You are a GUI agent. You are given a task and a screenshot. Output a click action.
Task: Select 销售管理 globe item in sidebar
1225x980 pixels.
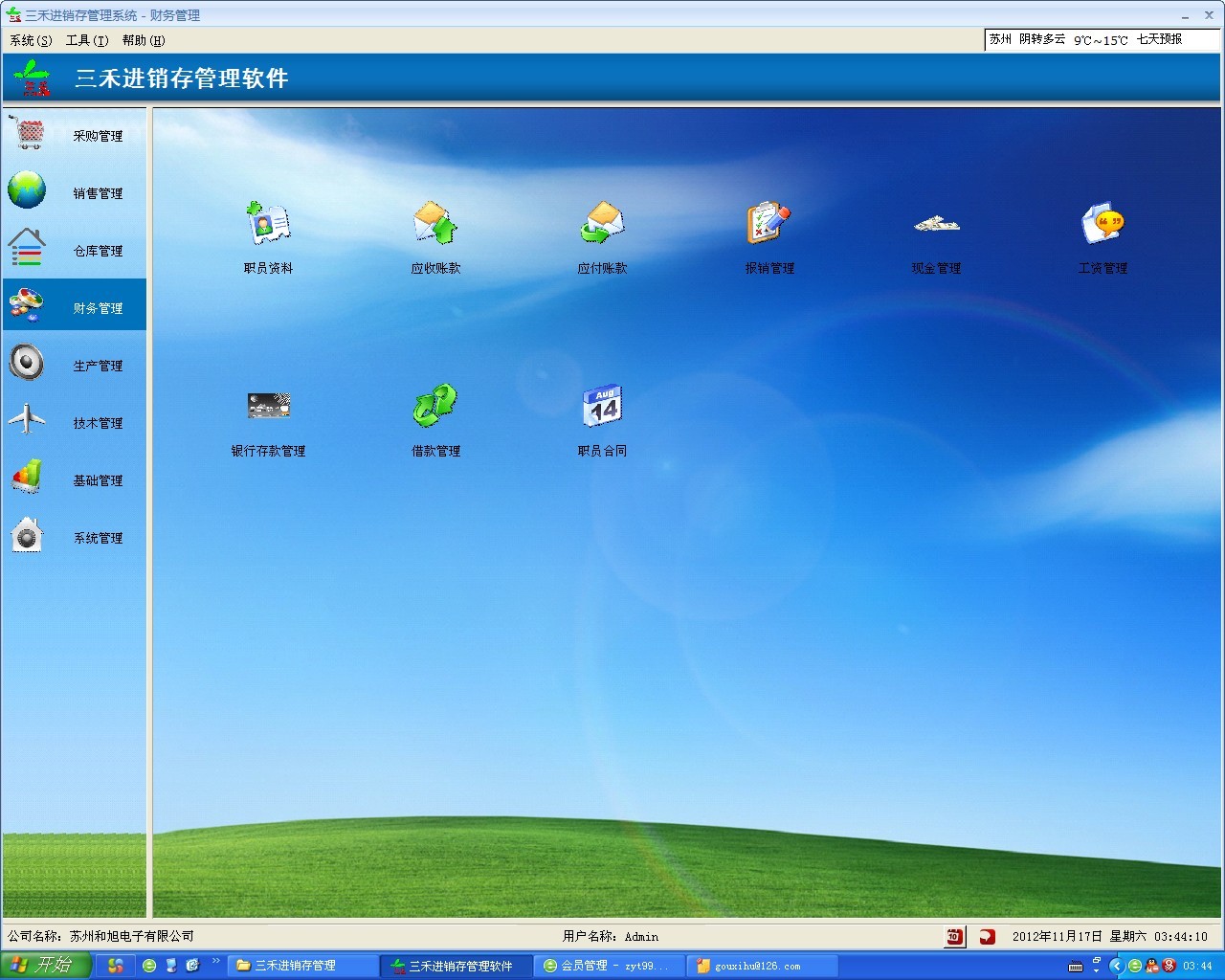click(x=75, y=192)
